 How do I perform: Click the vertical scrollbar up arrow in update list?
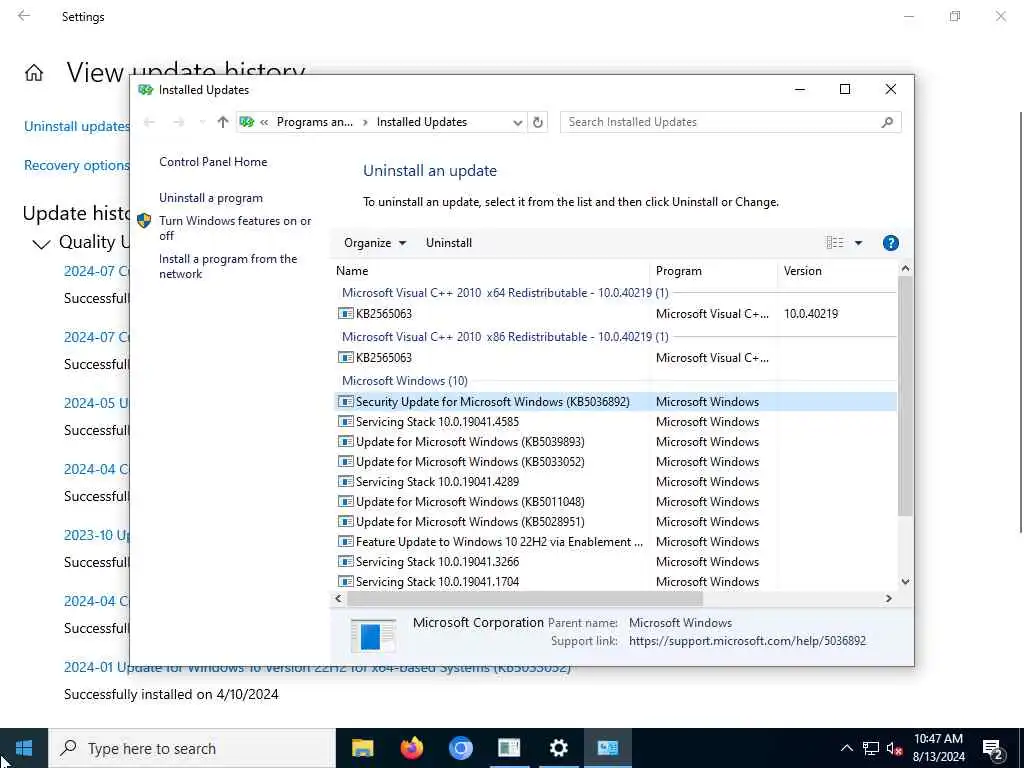pyautogui.click(x=905, y=268)
